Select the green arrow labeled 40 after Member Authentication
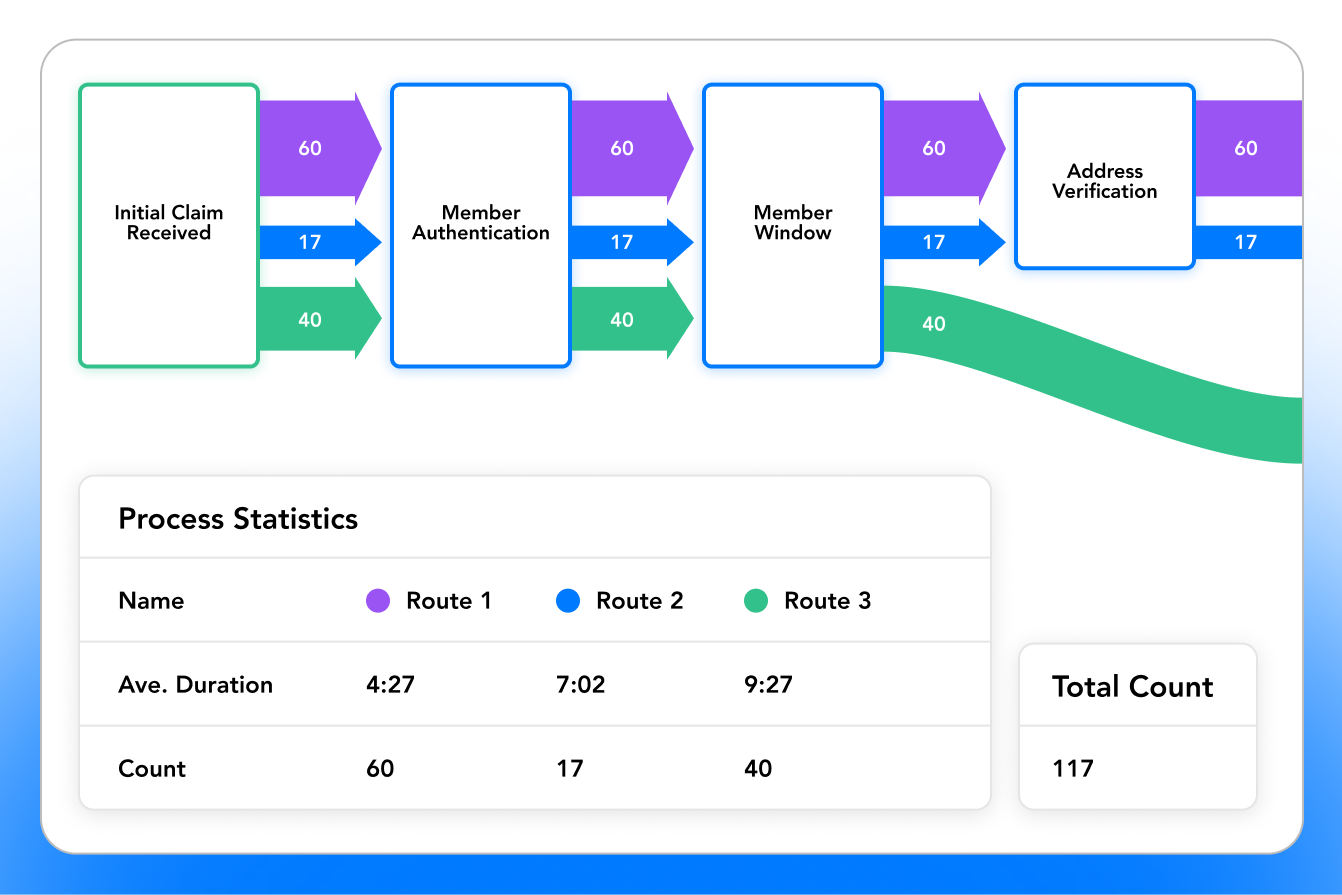Viewport: 1342px width, 895px height. pyautogui.click(x=622, y=319)
